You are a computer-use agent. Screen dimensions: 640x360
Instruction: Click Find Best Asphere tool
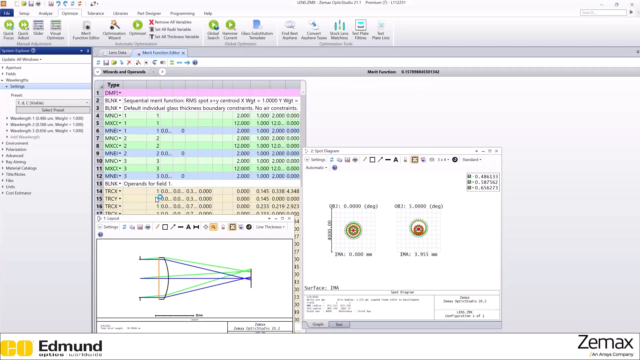pos(290,30)
